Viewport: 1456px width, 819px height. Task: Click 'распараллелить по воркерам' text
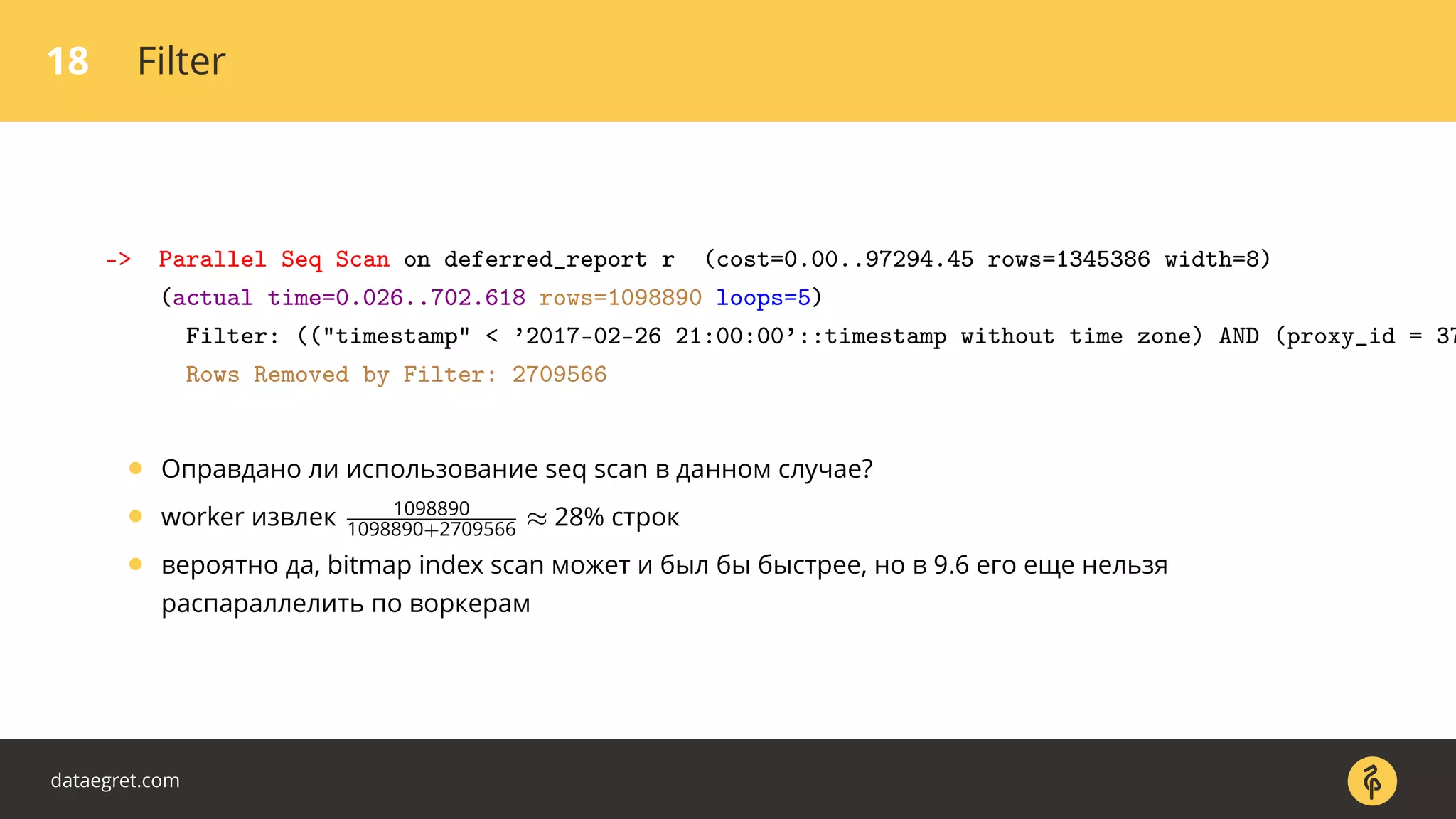346,604
